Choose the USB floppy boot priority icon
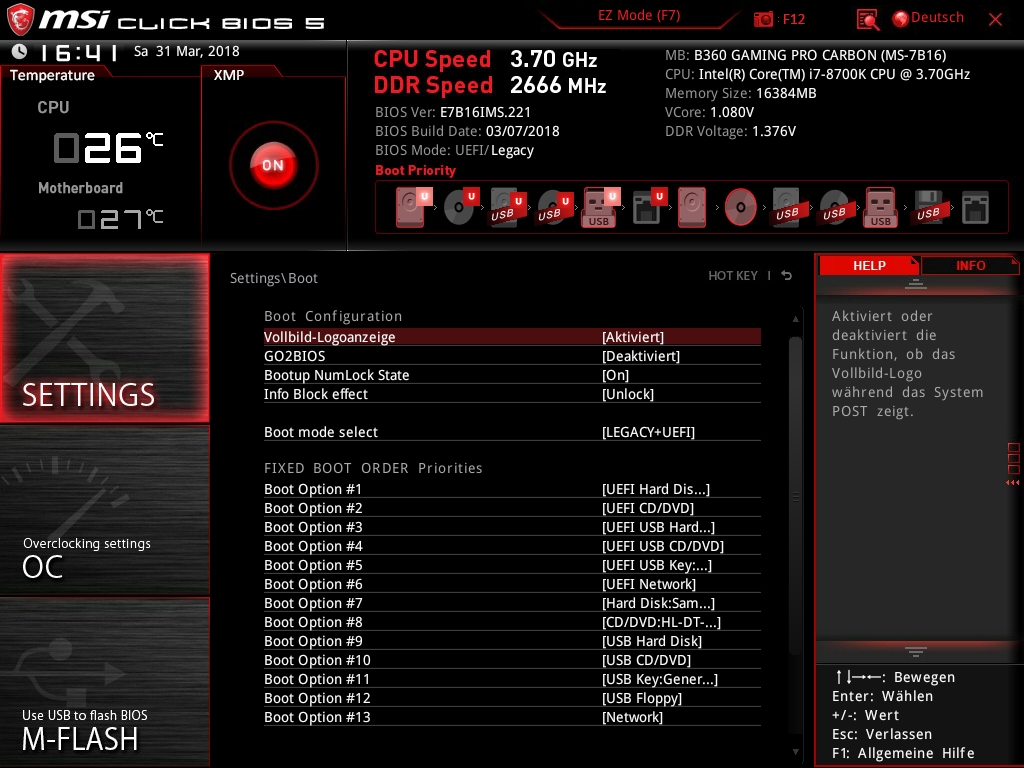Viewport: 1024px width, 768px height. tap(928, 207)
